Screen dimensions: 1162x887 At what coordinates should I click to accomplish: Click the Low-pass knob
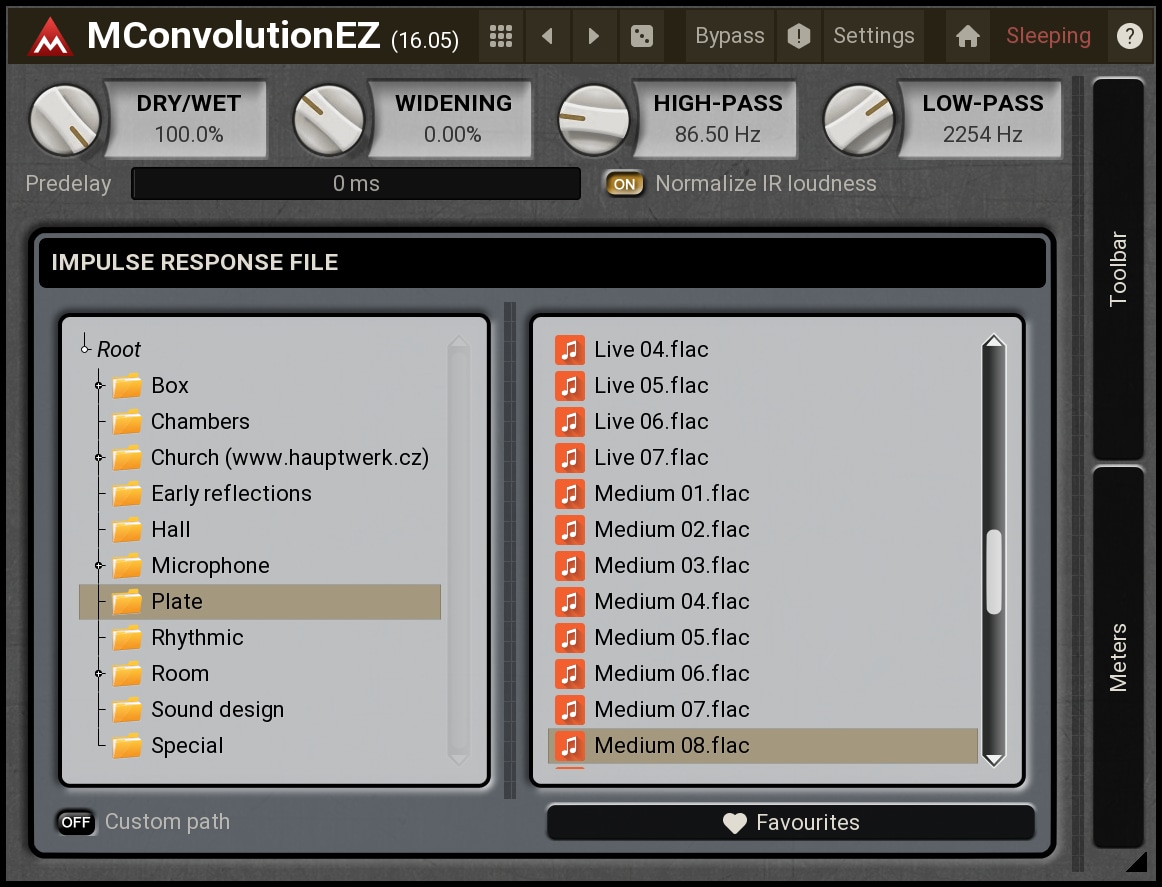(859, 120)
